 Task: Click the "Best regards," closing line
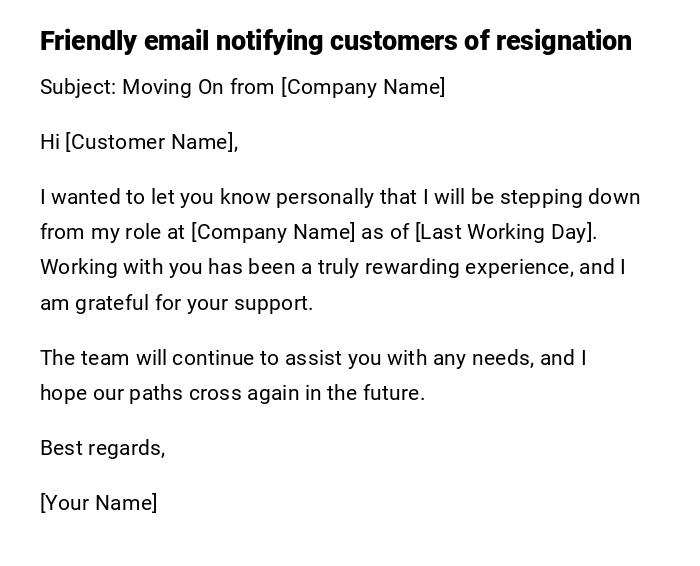pyautogui.click(x=102, y=448)
